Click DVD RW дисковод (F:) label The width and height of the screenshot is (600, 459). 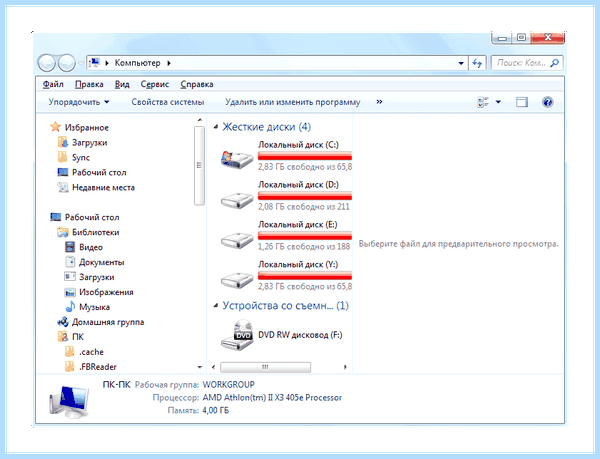(x=300, y=335)
